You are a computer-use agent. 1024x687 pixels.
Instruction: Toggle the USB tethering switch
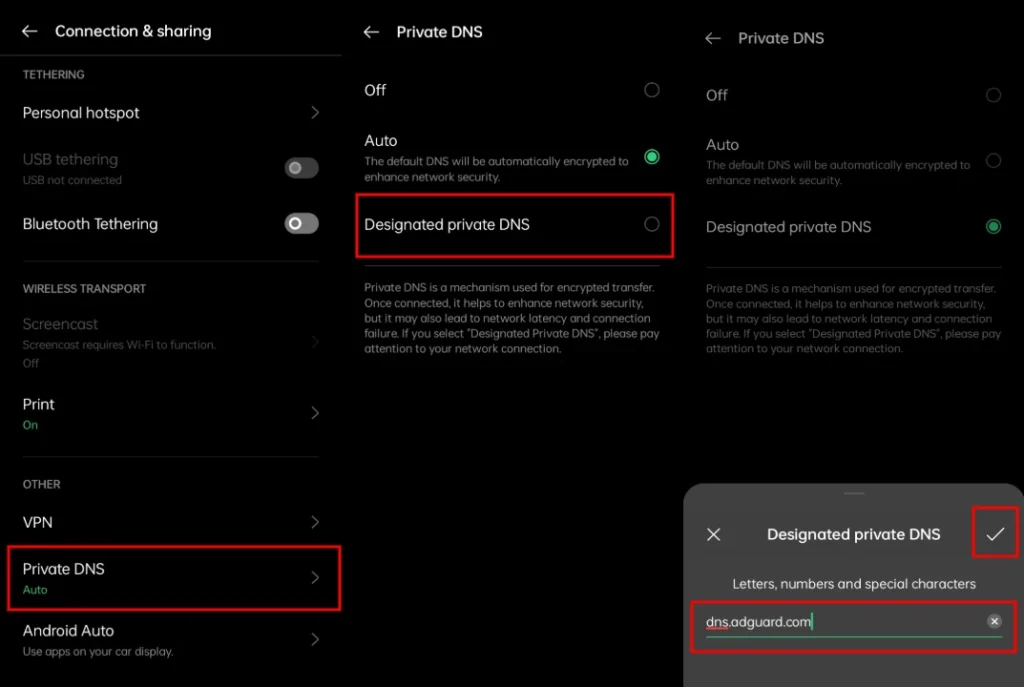point(301,168)
